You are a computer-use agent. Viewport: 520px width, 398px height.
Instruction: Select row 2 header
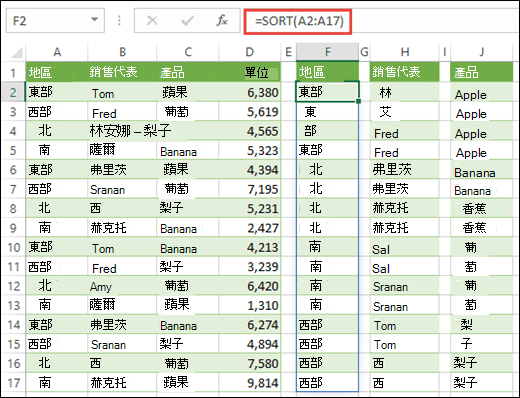click(13, 92)
